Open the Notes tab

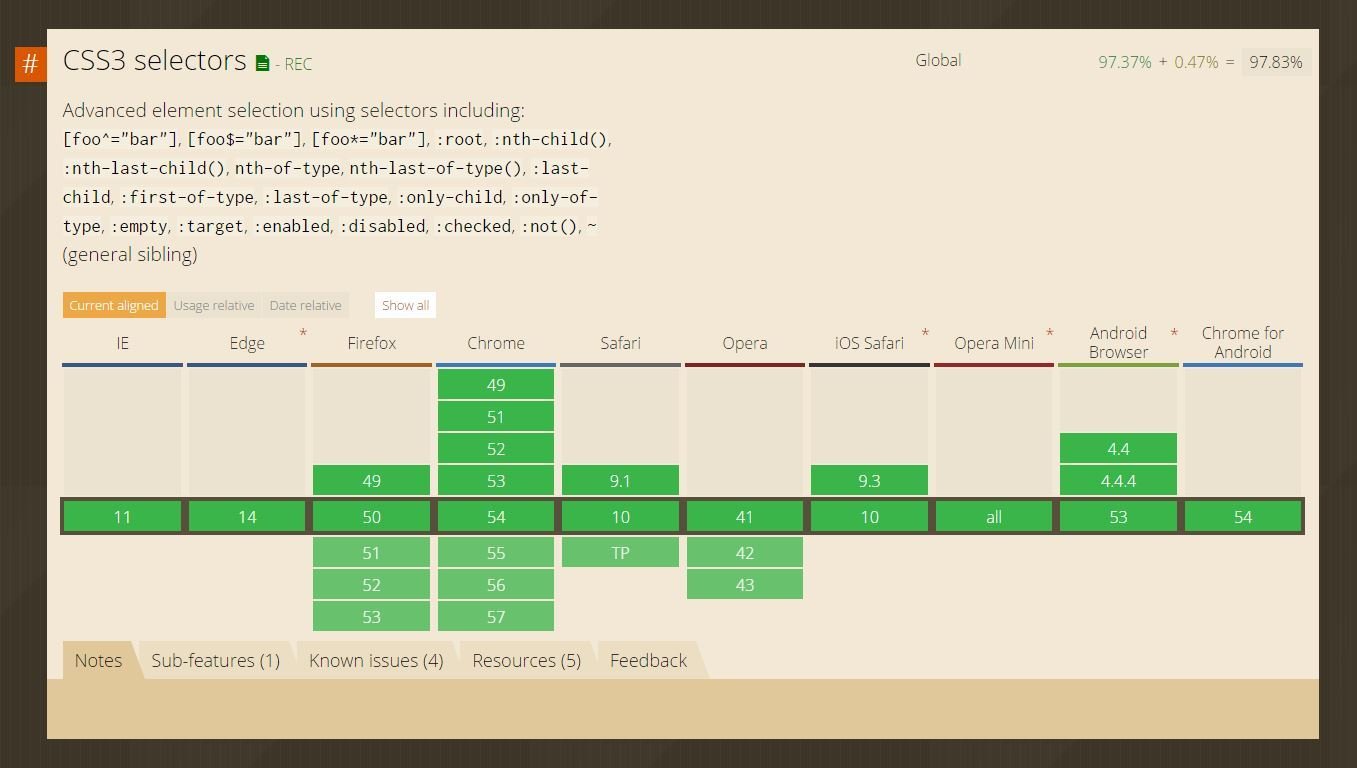[98, 660]
